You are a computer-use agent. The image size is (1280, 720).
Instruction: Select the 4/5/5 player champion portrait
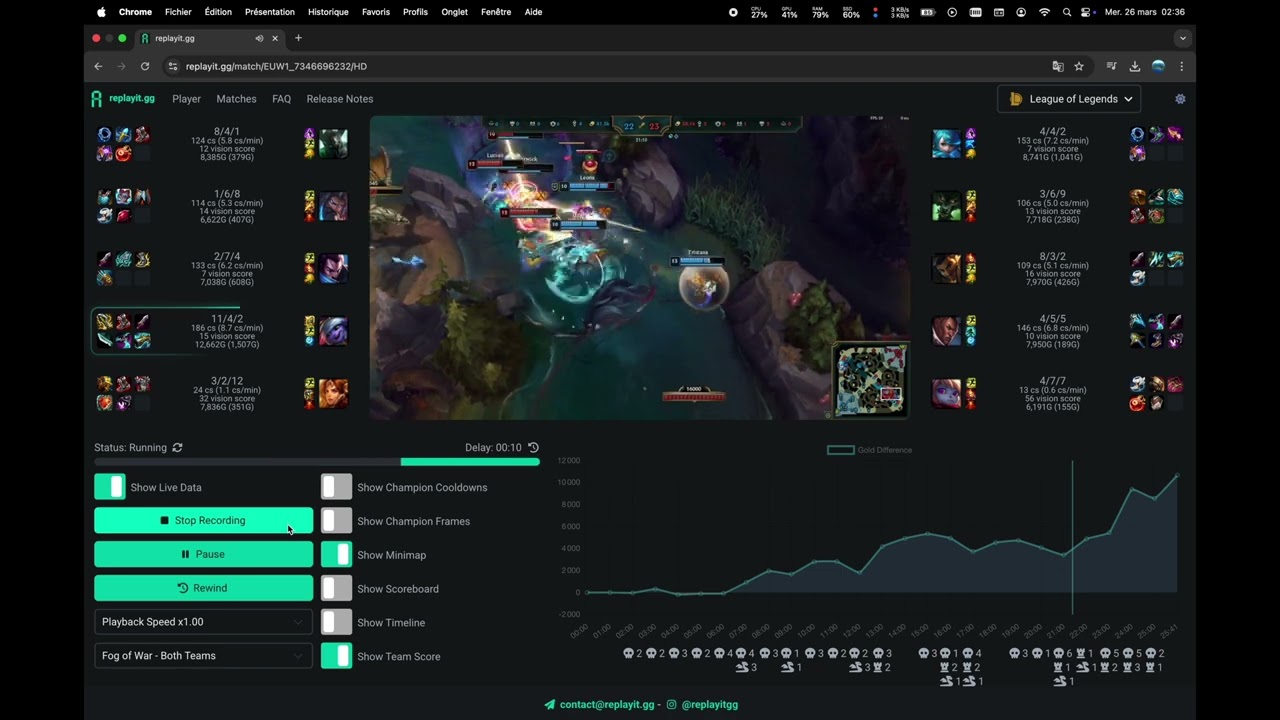coord(946,331)
